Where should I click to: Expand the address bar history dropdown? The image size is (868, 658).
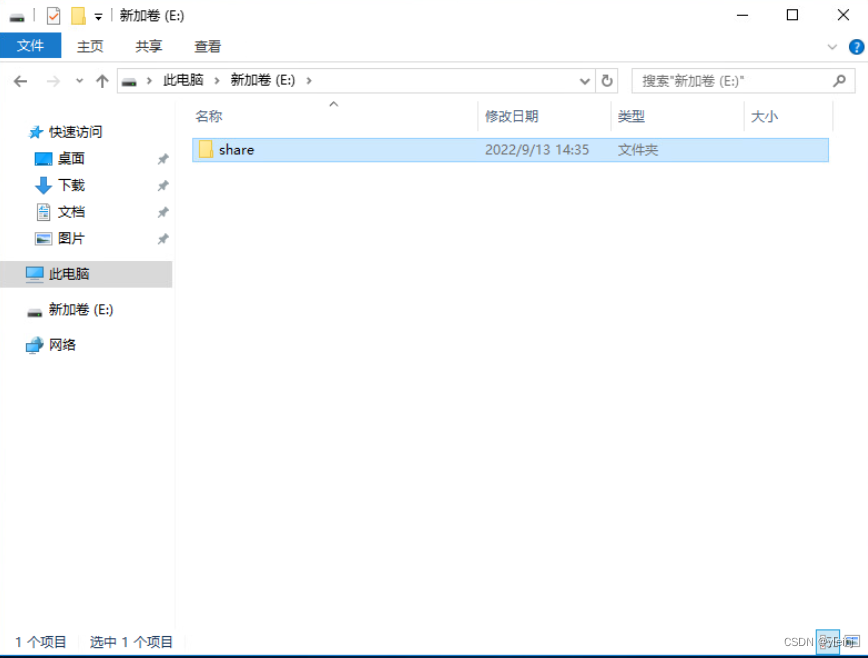(x=583, y=81)
